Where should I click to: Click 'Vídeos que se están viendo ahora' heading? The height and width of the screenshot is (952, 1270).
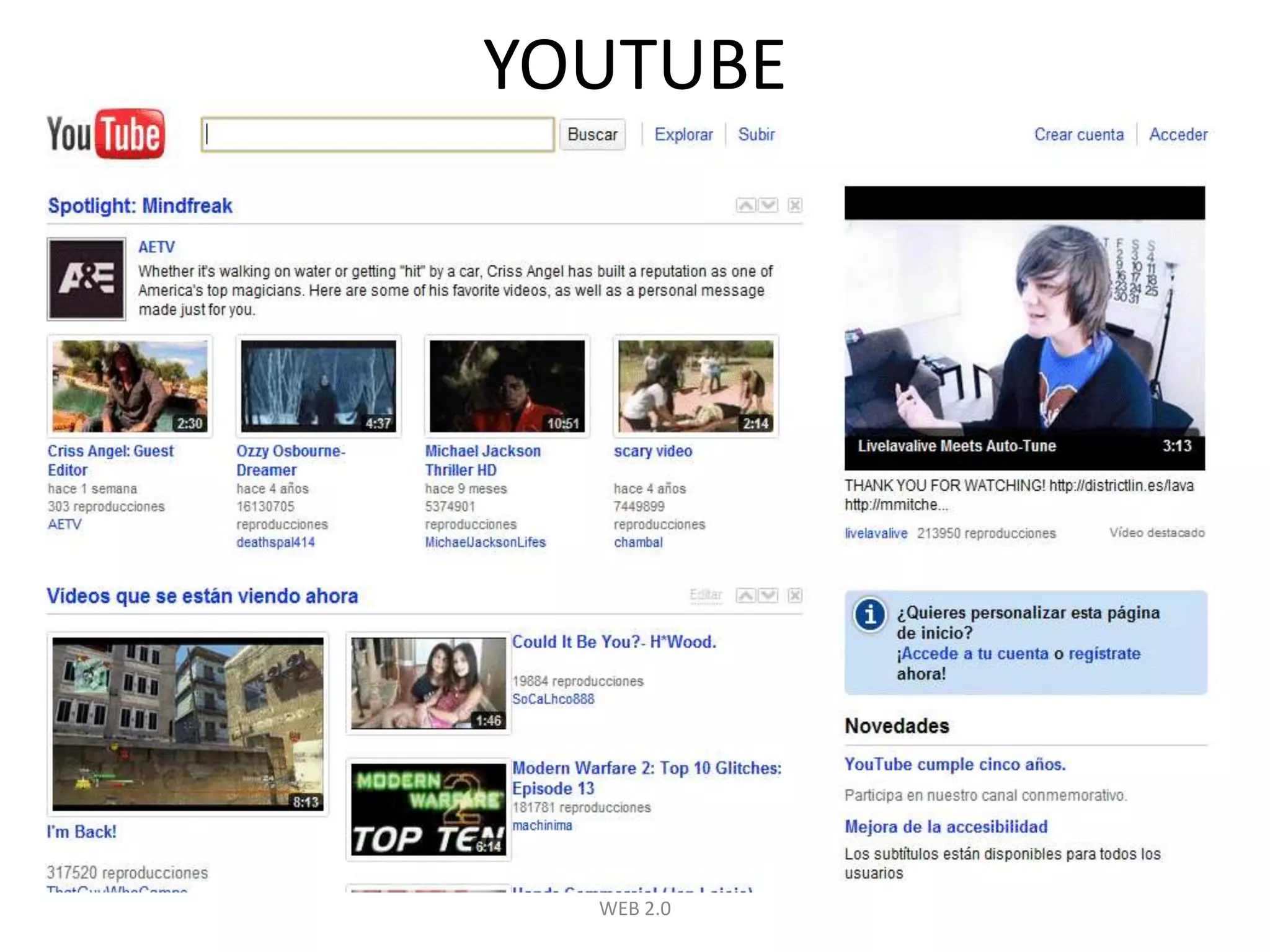202,596
